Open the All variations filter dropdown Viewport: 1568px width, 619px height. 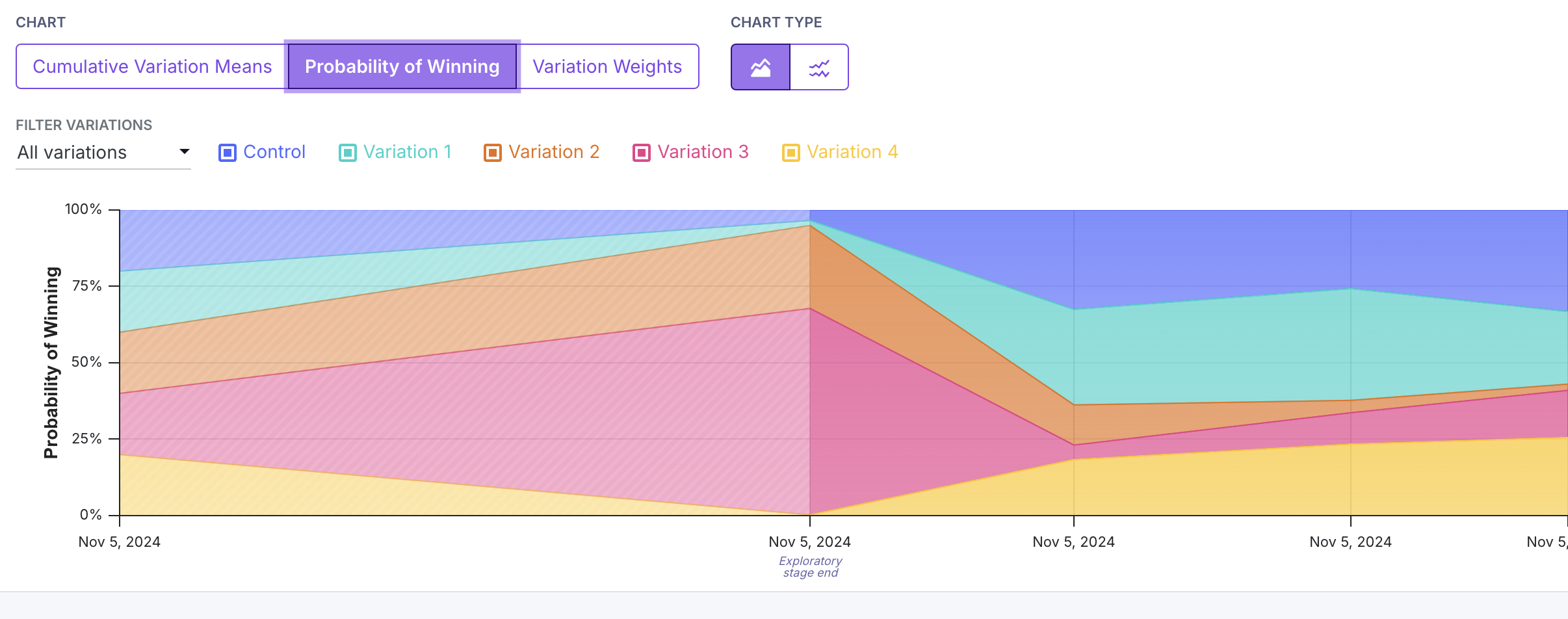[103, 153]
